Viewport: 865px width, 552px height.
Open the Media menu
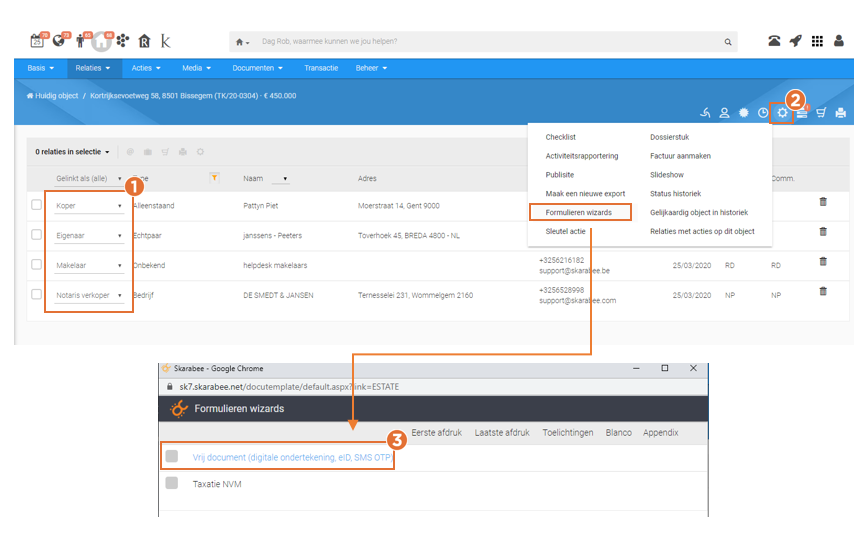[196, 68]
